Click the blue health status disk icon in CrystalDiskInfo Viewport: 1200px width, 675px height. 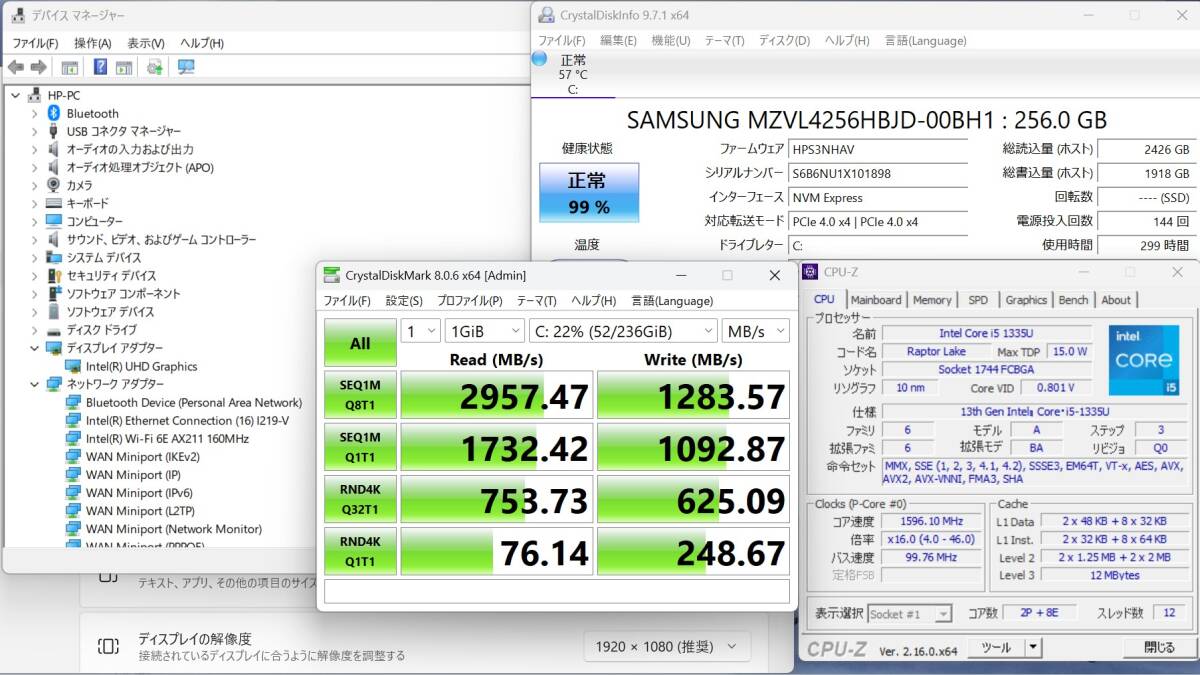[x=539, y=59]
